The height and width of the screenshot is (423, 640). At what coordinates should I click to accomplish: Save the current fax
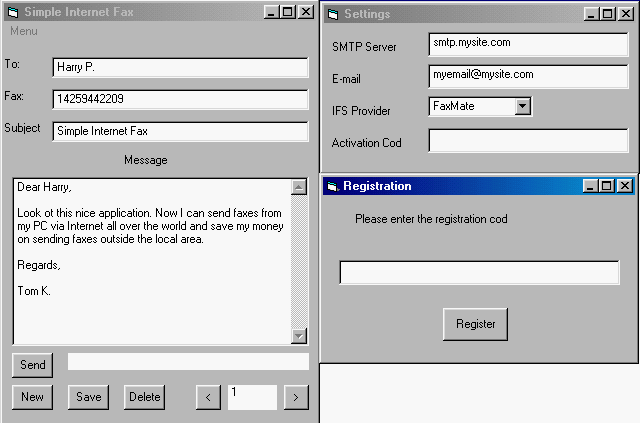[x=89, y=397]
